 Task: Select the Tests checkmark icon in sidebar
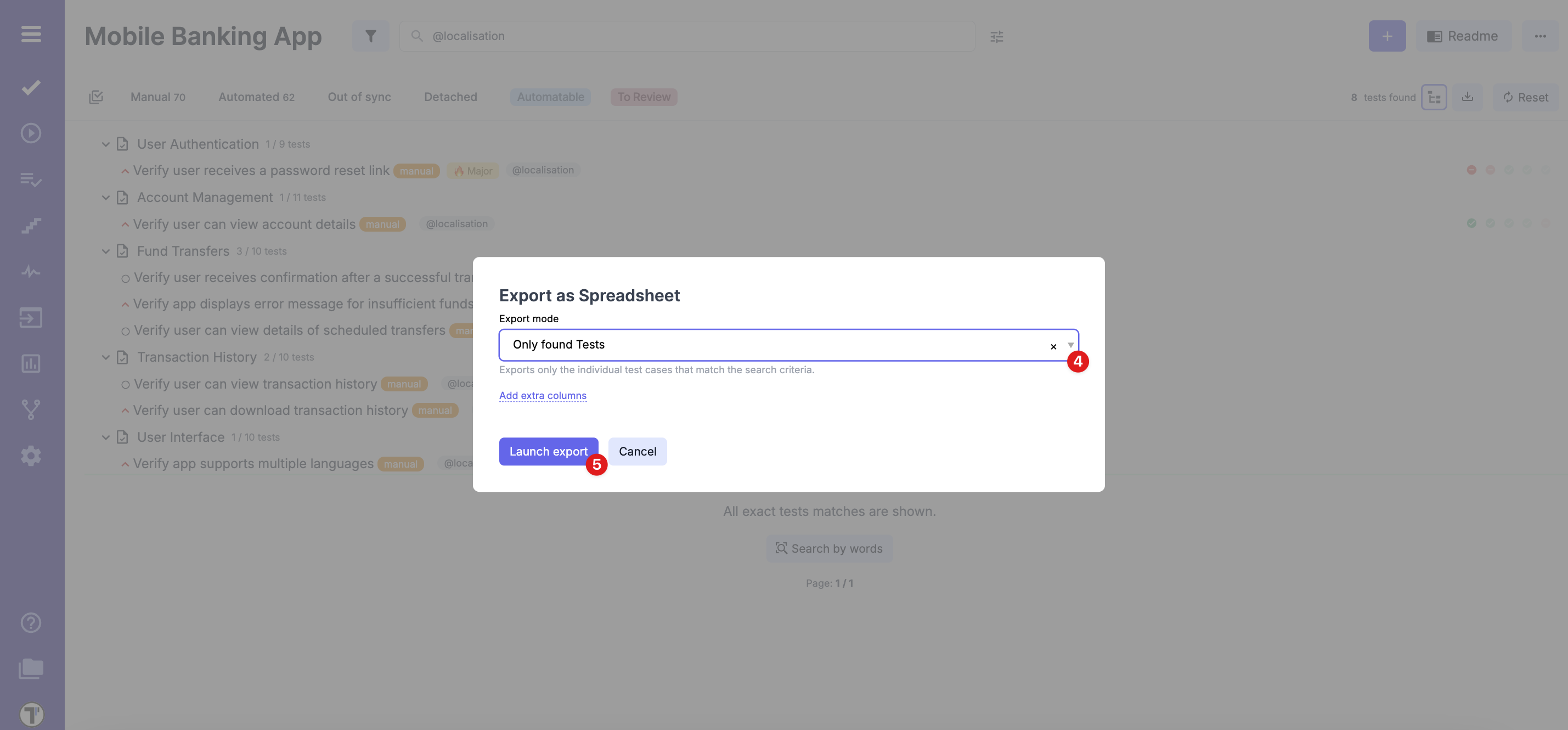(x=30, y=87)
